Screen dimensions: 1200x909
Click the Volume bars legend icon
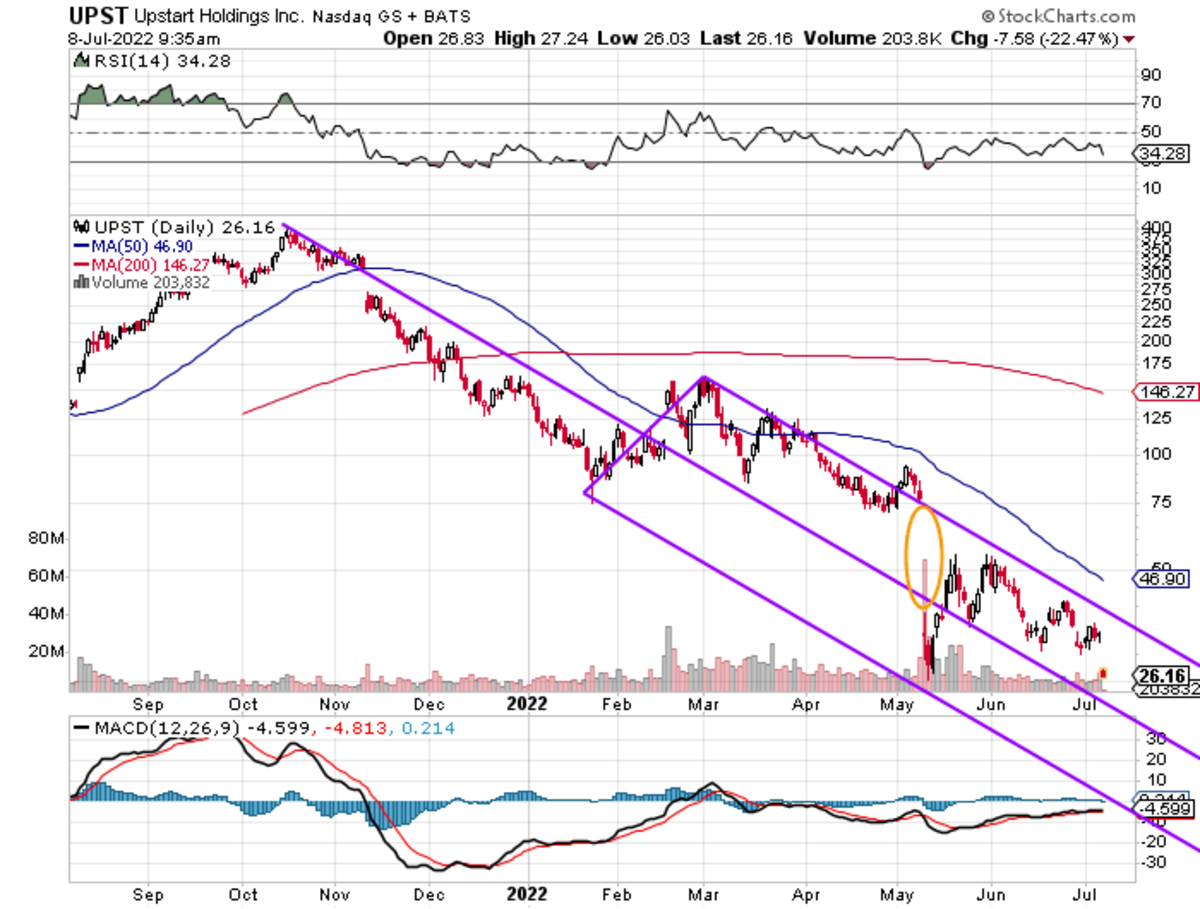pos(80,283)
